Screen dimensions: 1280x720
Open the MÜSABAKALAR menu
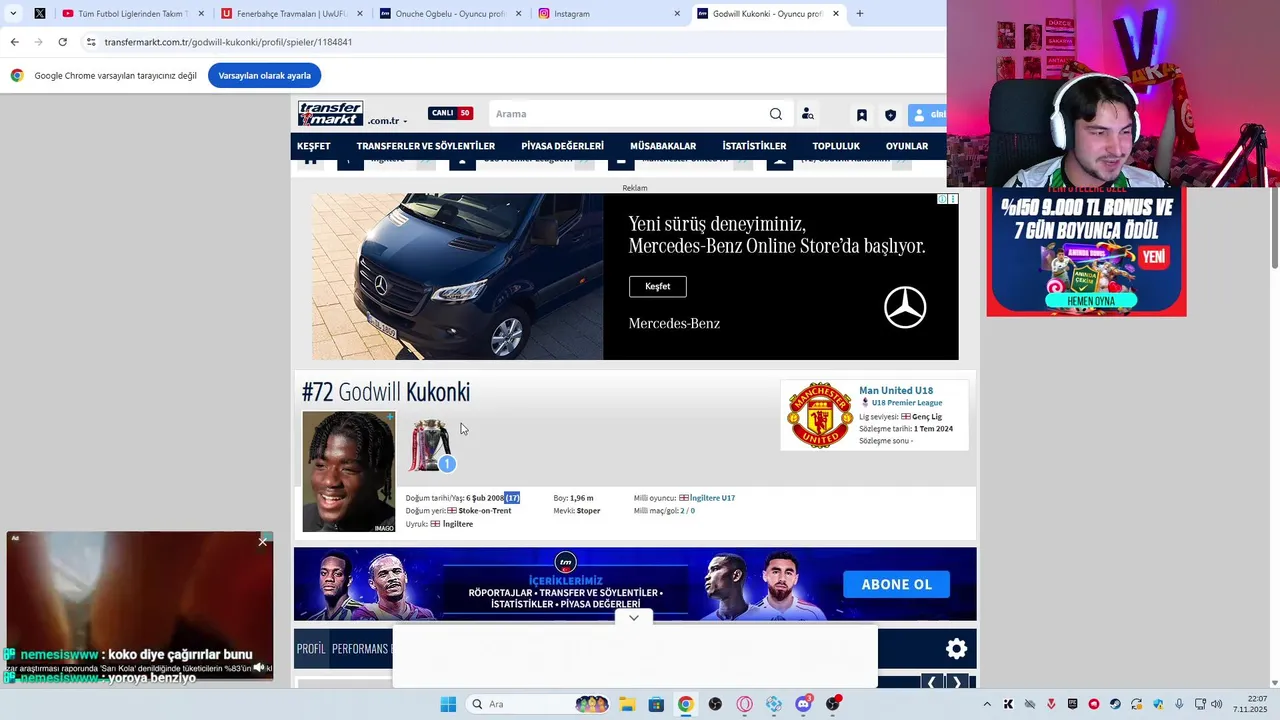663,146
